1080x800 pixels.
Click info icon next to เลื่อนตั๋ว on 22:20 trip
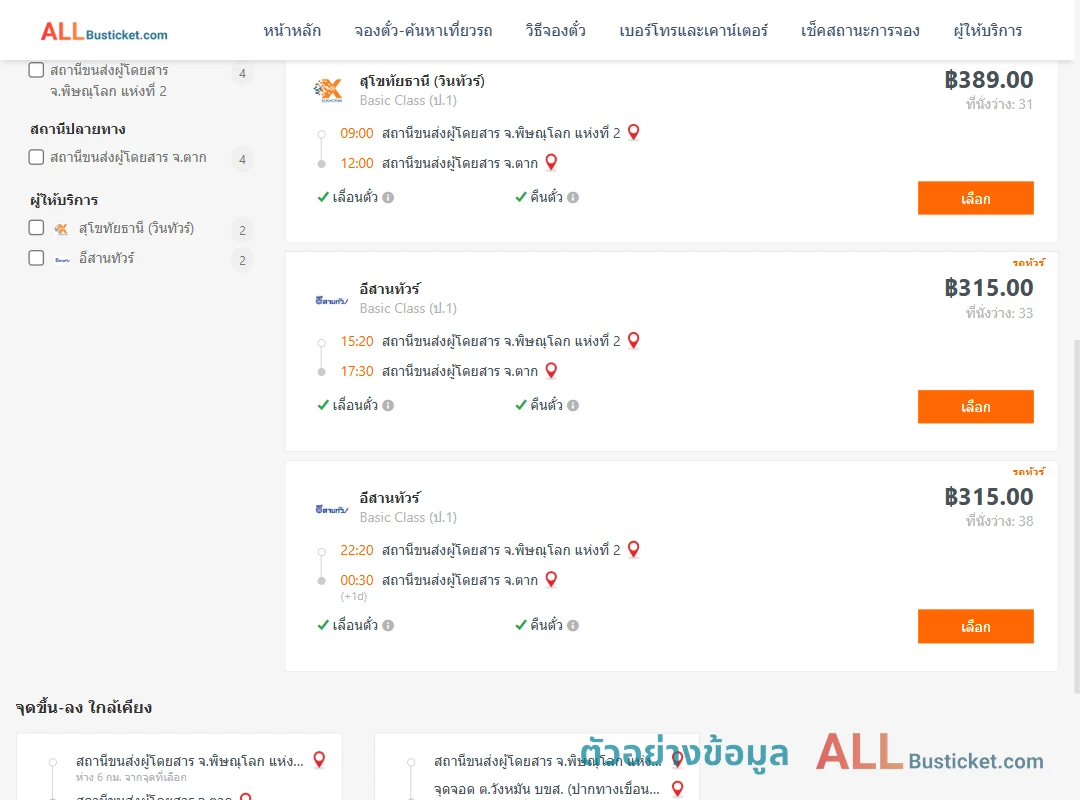click(x=388, y=626)
